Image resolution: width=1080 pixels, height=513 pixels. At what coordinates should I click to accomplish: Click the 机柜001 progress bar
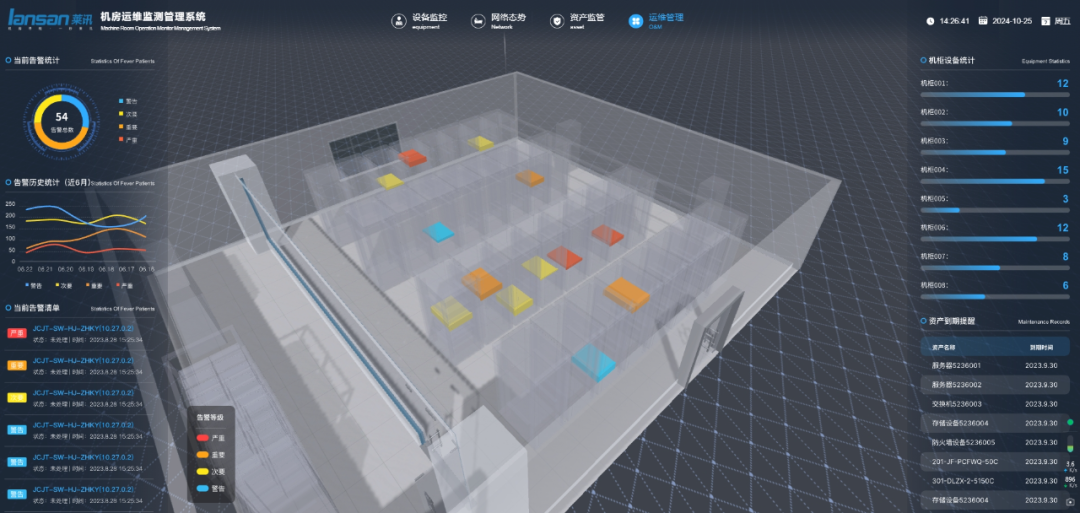click(995, 94)
